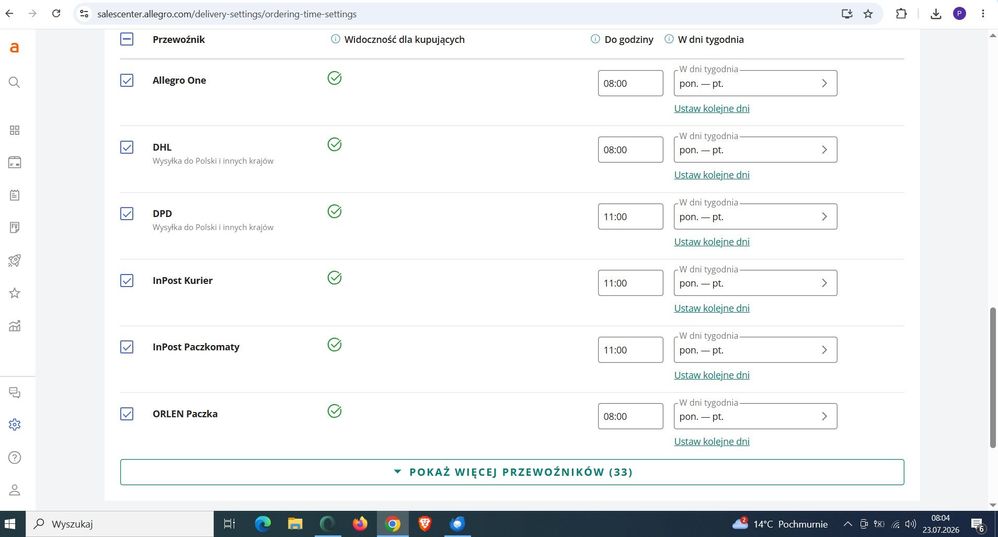Click Ustaw kolejne dni for ORLEN Paczka

[x=712, y=442]
